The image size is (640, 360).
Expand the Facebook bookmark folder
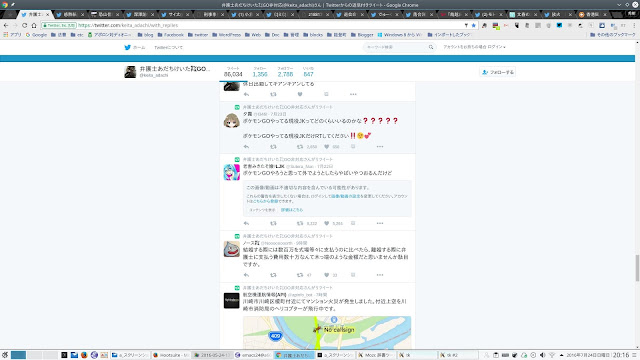171,35
